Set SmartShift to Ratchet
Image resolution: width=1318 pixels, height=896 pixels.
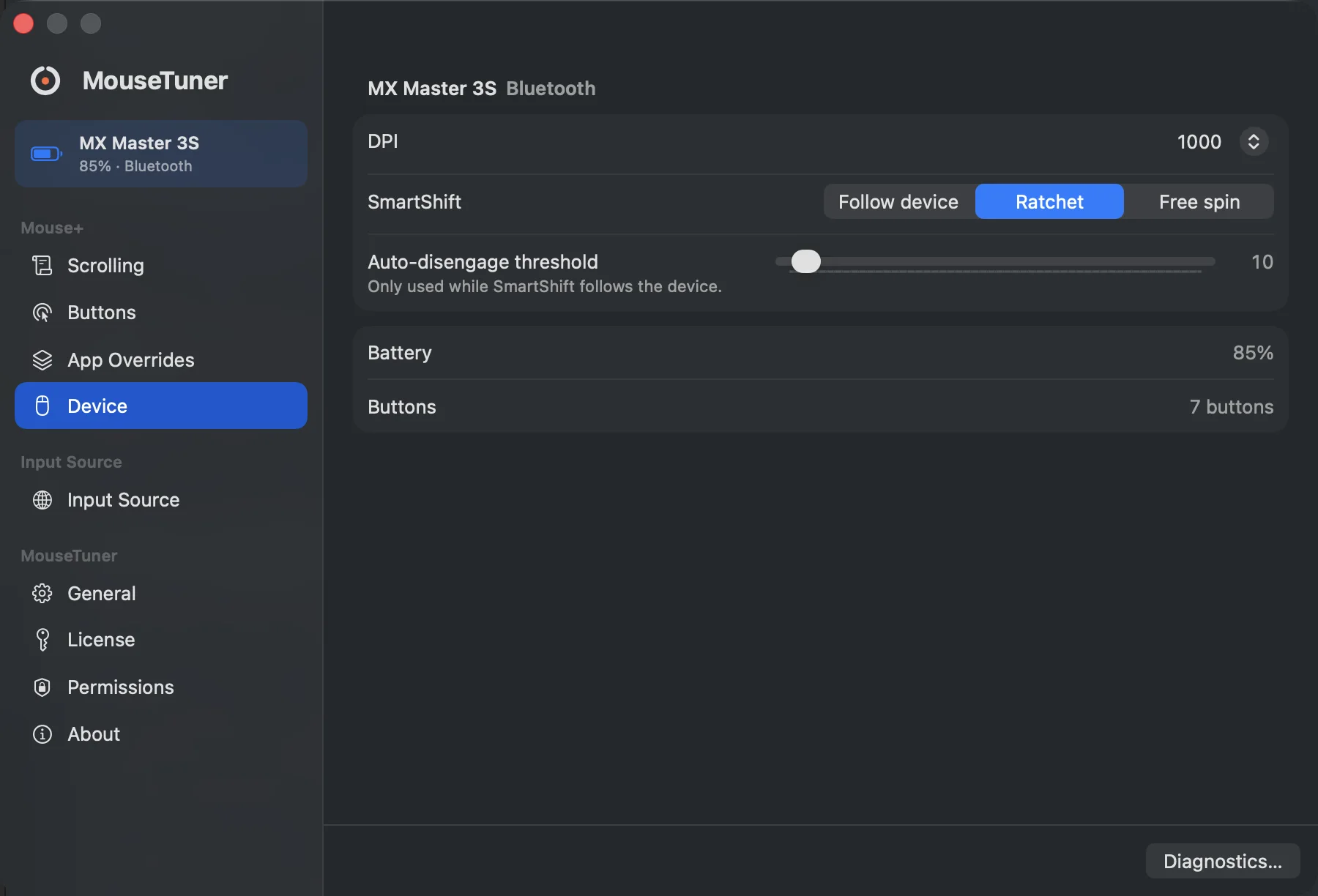click(x=1049, y=201)
